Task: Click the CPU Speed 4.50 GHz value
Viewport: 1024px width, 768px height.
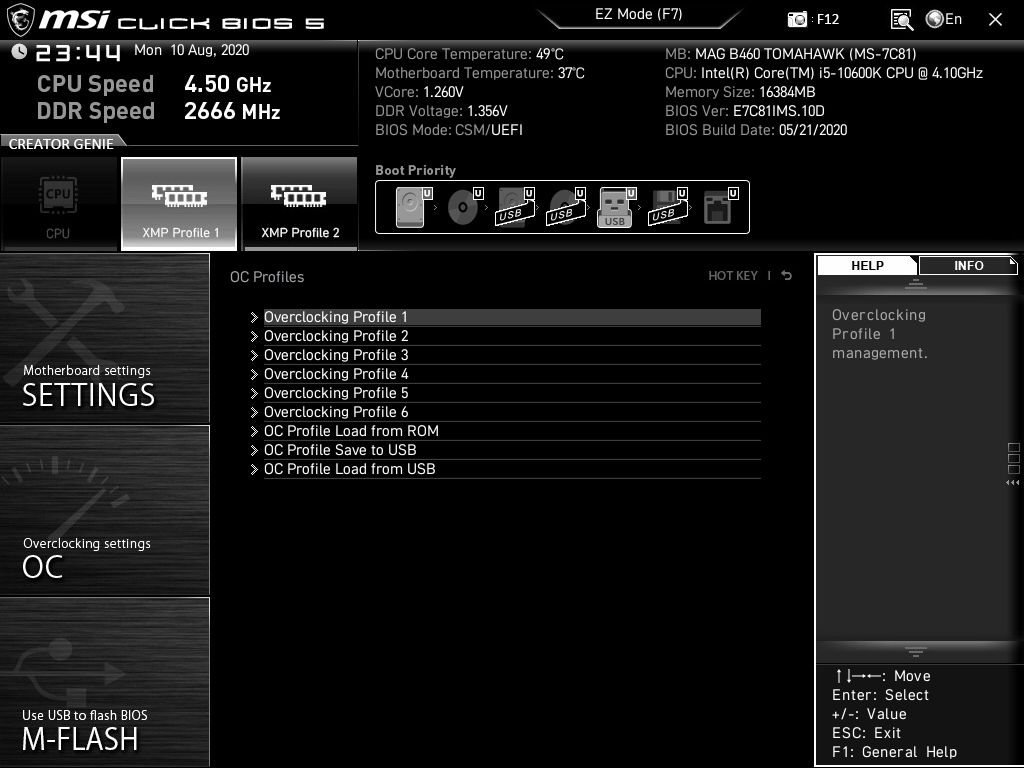Action: coord(227,84)
